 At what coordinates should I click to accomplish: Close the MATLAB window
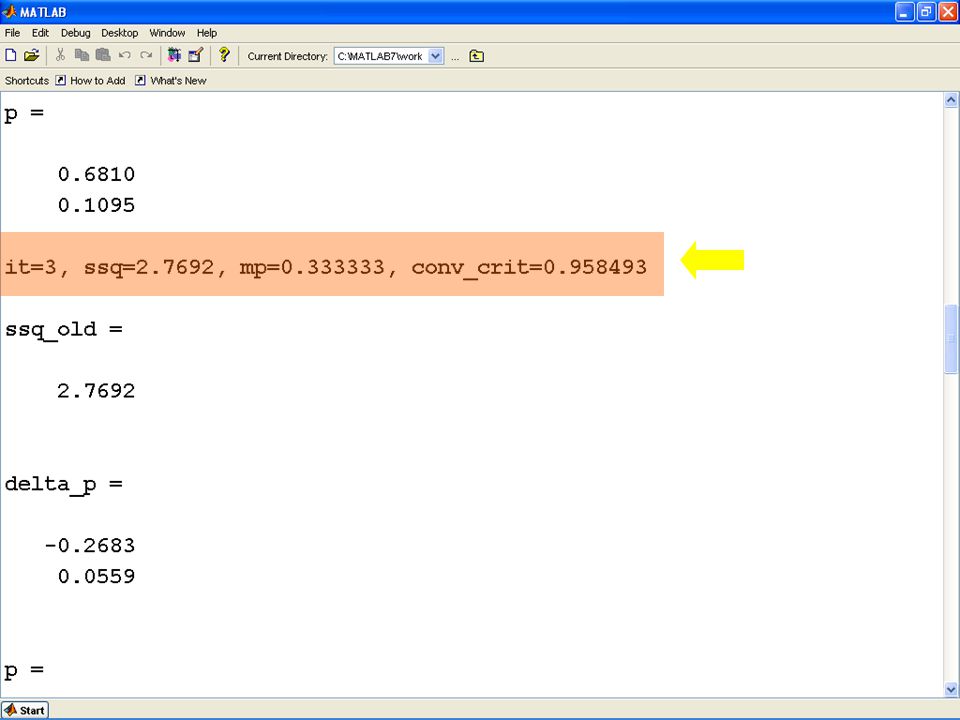[948, 12]
